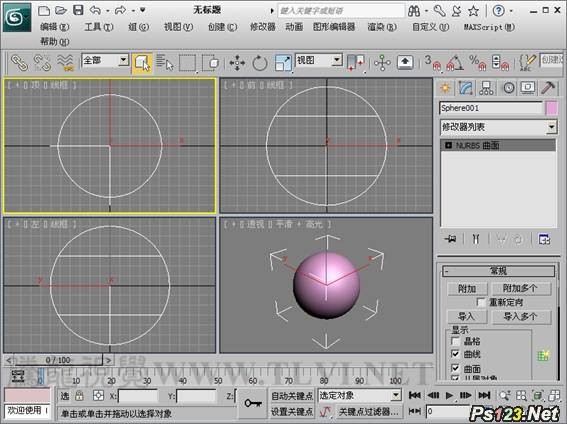This screenshot has height=424, width=567.
Task: Click the Select and Link tool
Action: 19,63
